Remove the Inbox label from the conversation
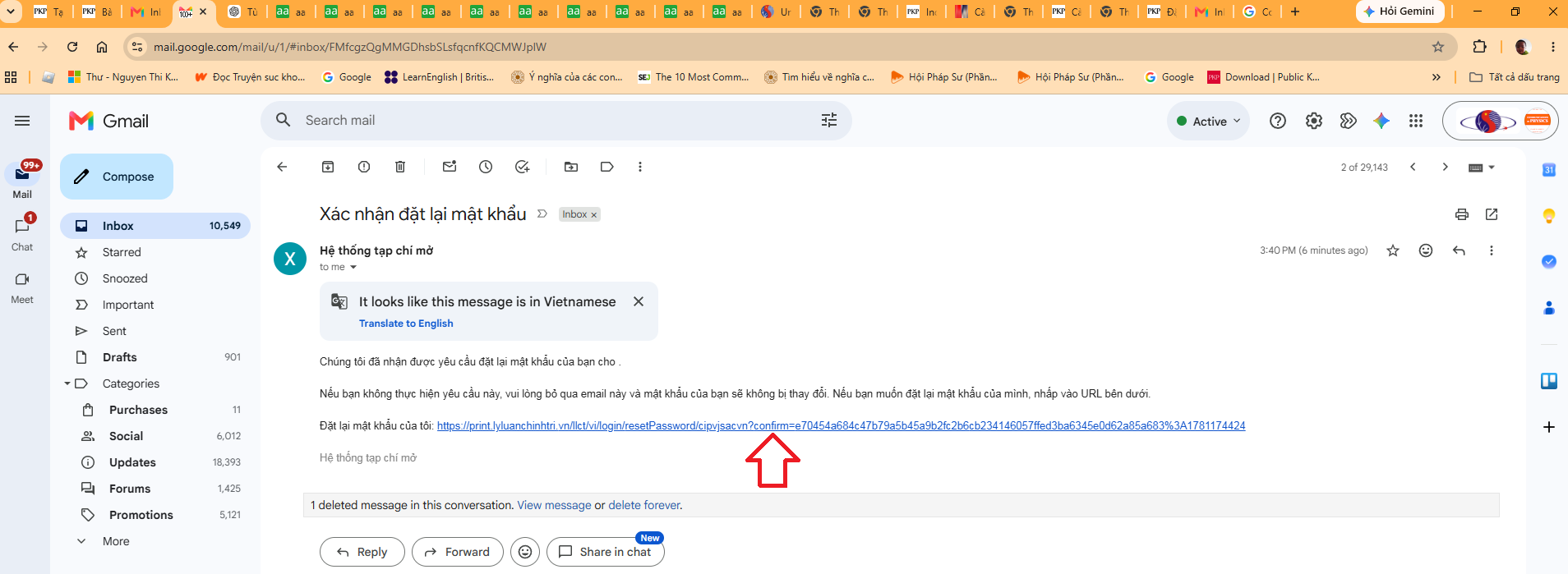The height and width of the screenshot is (574, 1568). pyautogui.click(x=594, y=215)
